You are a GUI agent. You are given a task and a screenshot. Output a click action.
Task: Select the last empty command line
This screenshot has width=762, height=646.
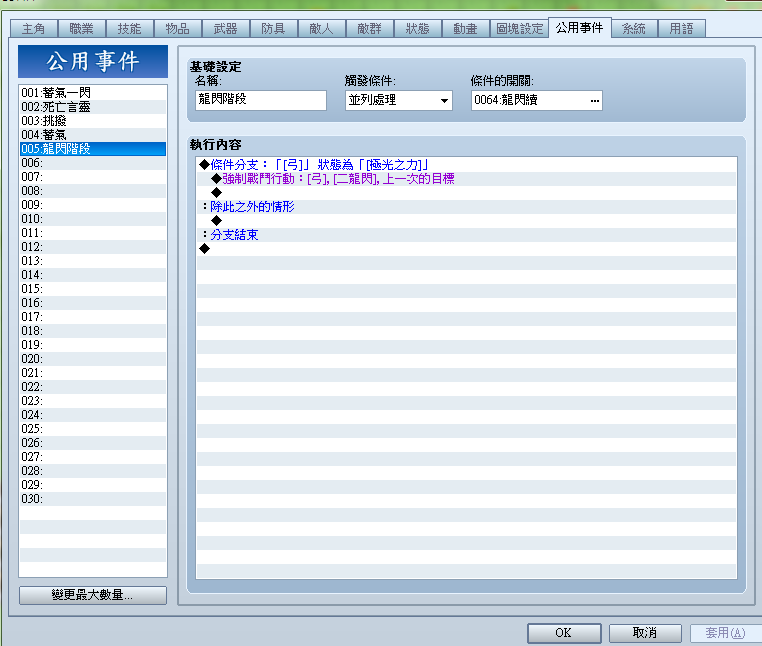[467, 249]
